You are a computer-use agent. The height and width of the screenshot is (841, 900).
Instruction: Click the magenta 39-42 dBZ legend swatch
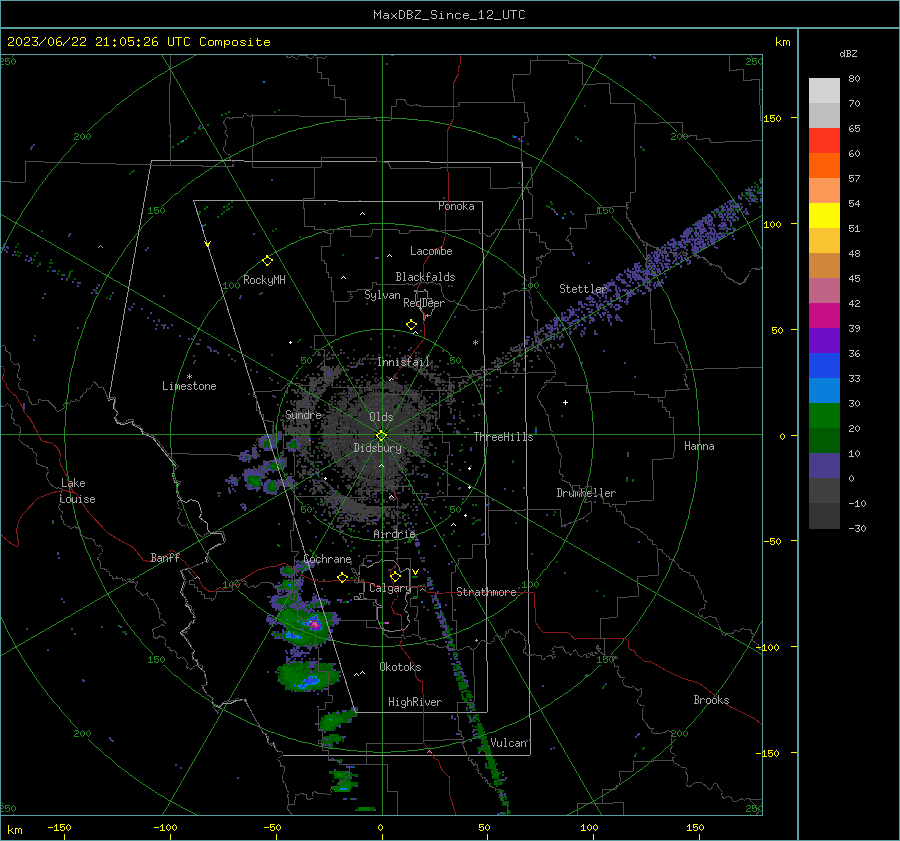click(824, 316)
